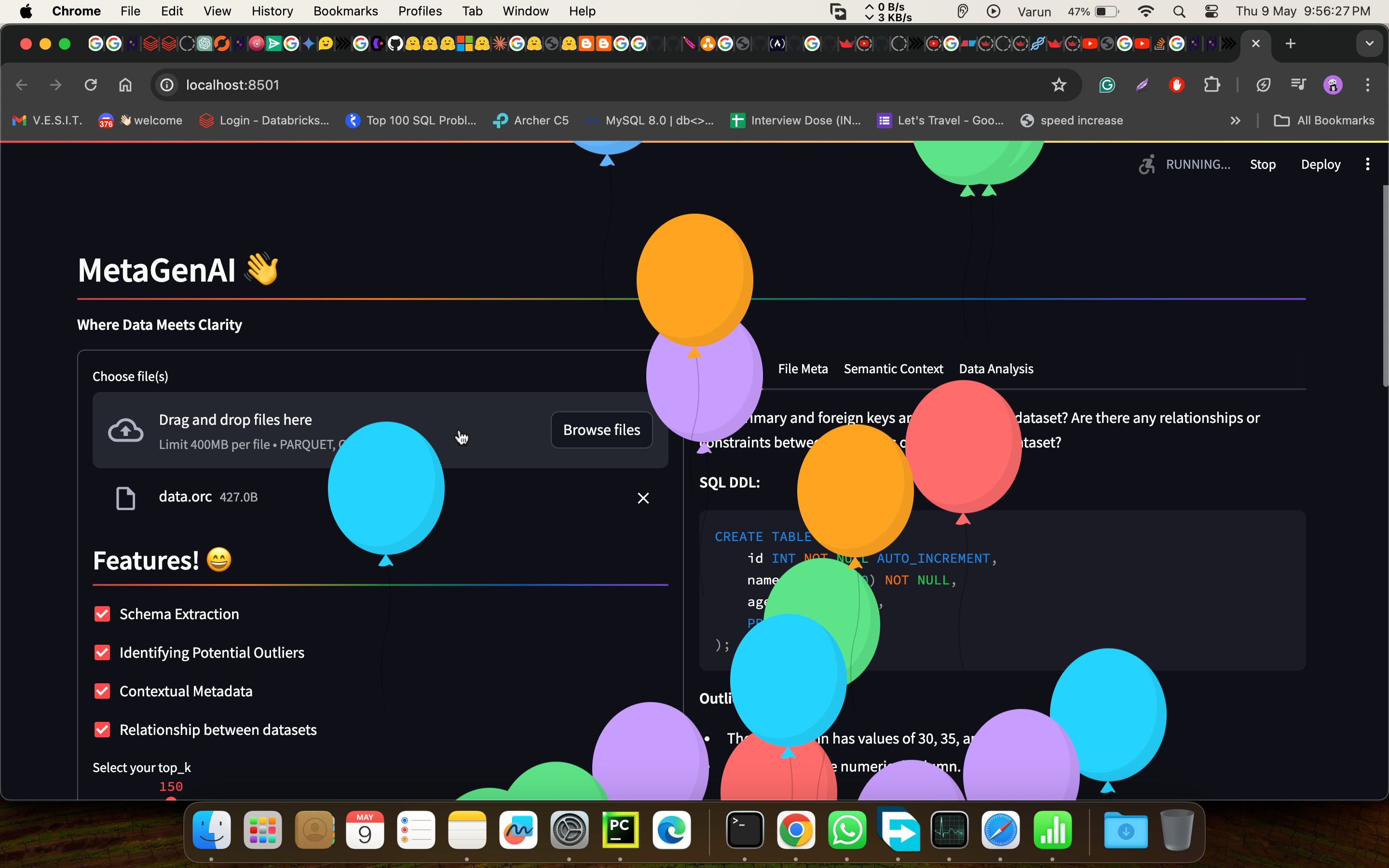Open Streamlit main menu three dots

(x=1367, y=164)
